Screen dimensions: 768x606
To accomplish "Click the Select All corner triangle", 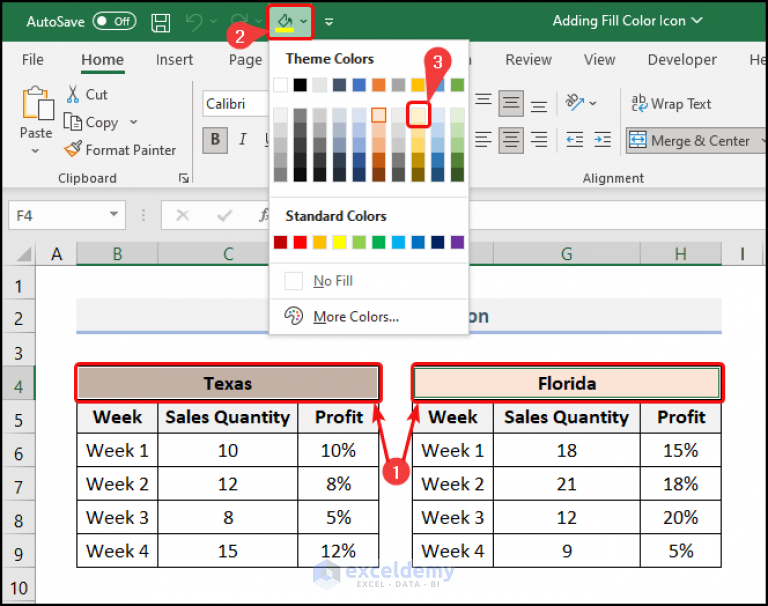I will [x=23, y=254].
